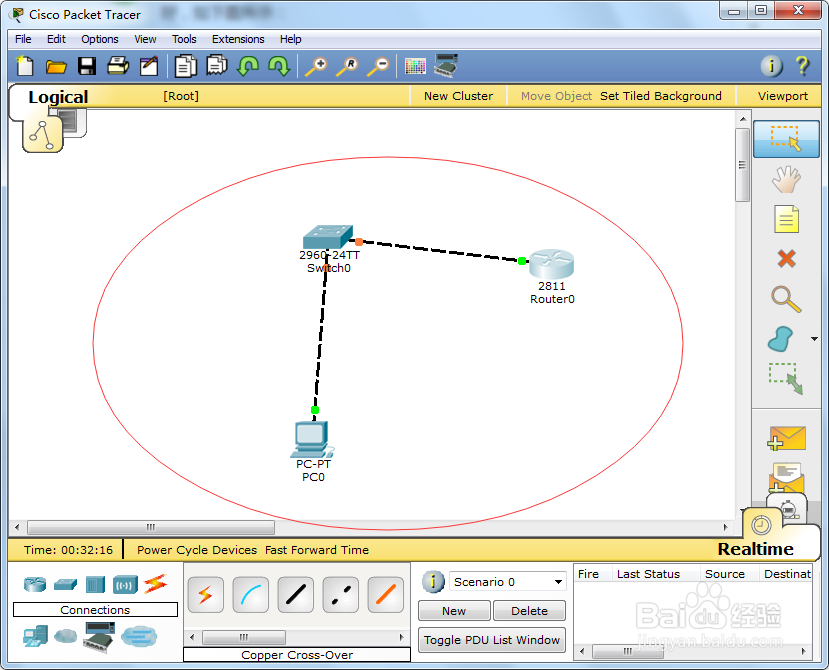Click the Zoom Out magnifier icon
Image resolution: width=829 pixels, height=670 pixels.
click(x=379, y=67)
